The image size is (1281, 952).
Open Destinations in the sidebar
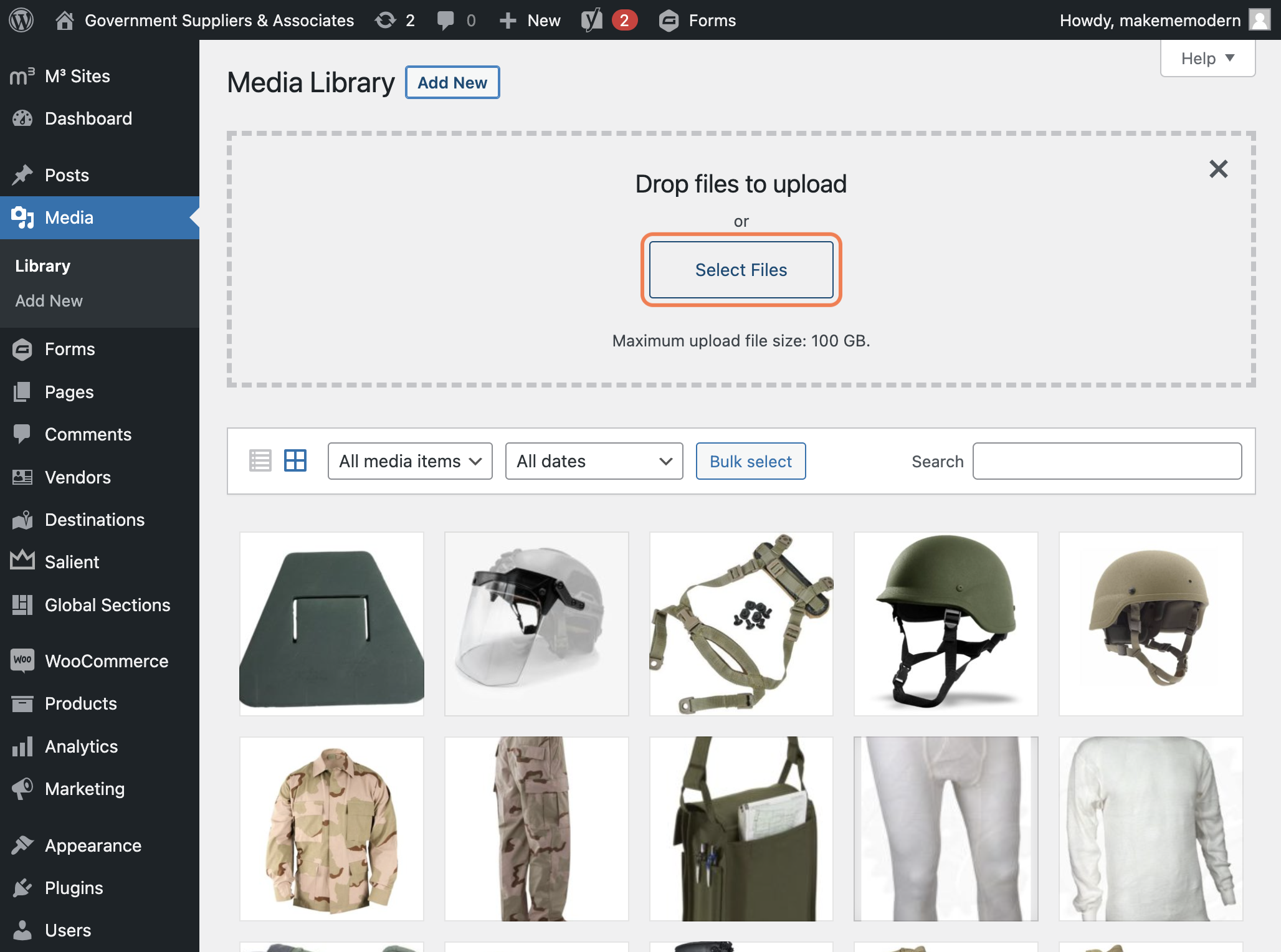pos(100,520)
